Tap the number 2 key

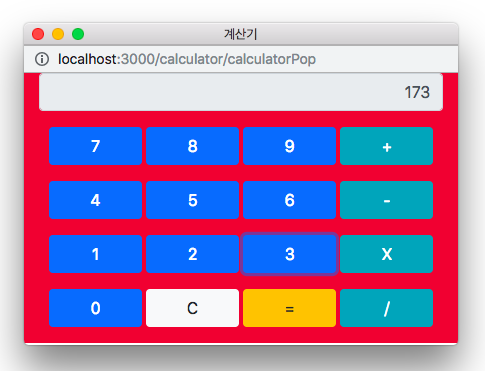(x=192, y=254)
